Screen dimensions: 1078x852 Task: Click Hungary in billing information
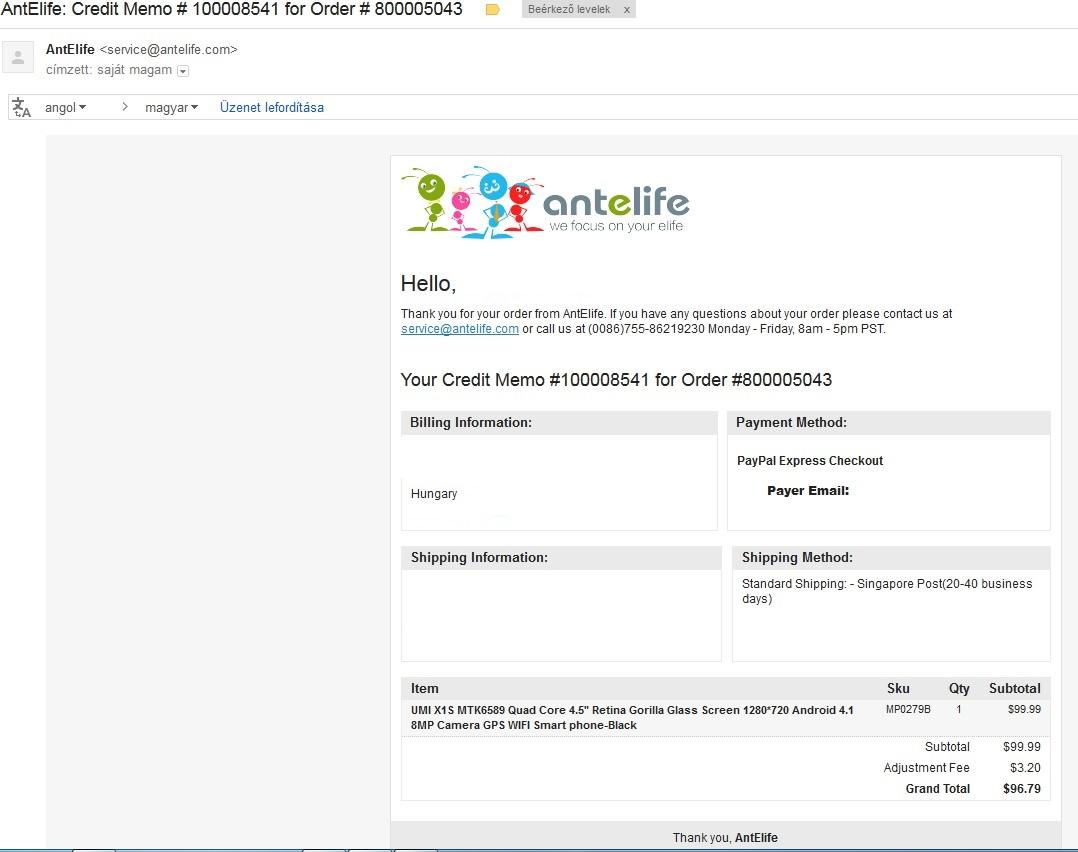tap(434, 494)
